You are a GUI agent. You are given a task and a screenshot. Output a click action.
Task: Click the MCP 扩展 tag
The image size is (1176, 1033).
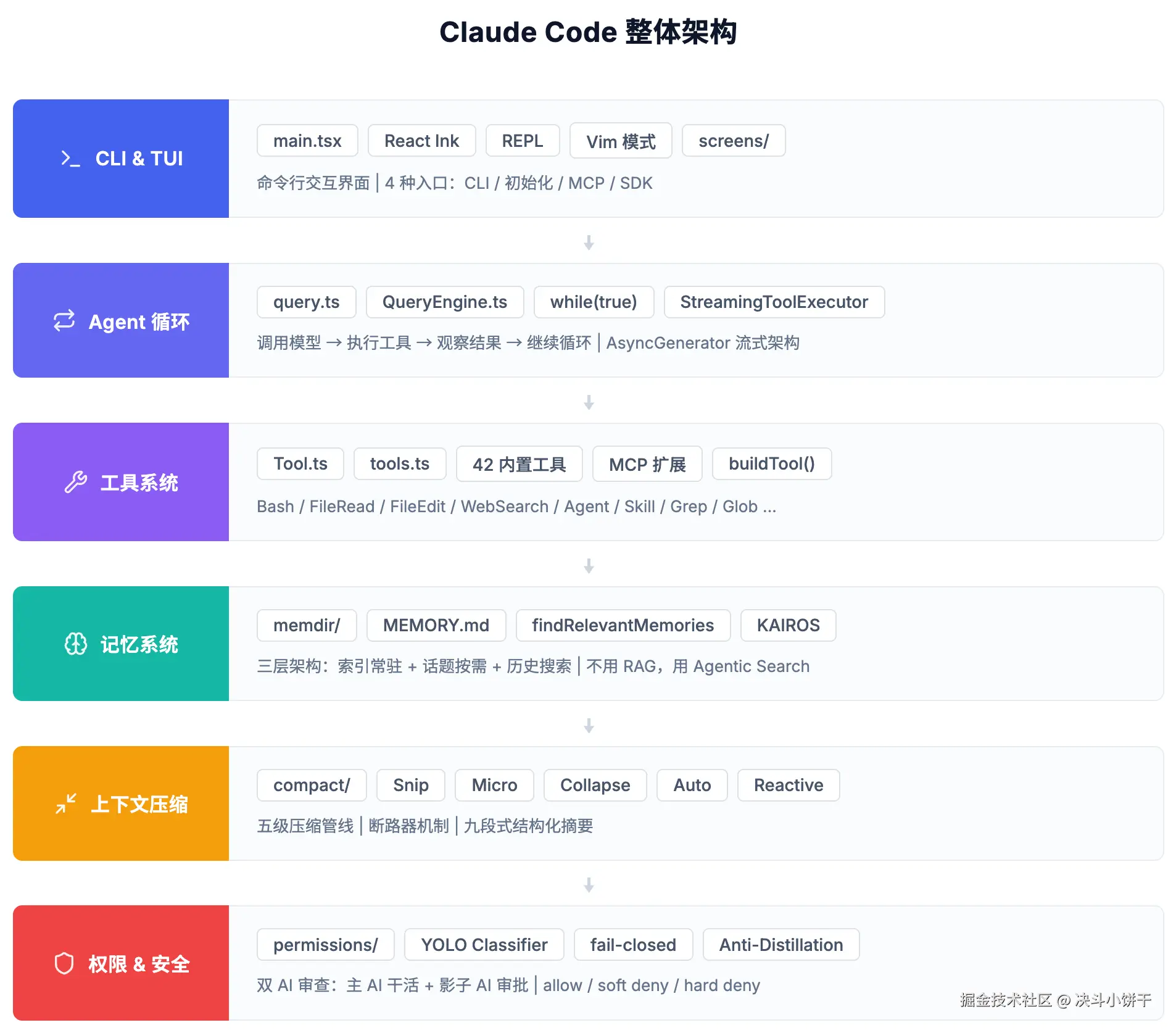point(647,463)
